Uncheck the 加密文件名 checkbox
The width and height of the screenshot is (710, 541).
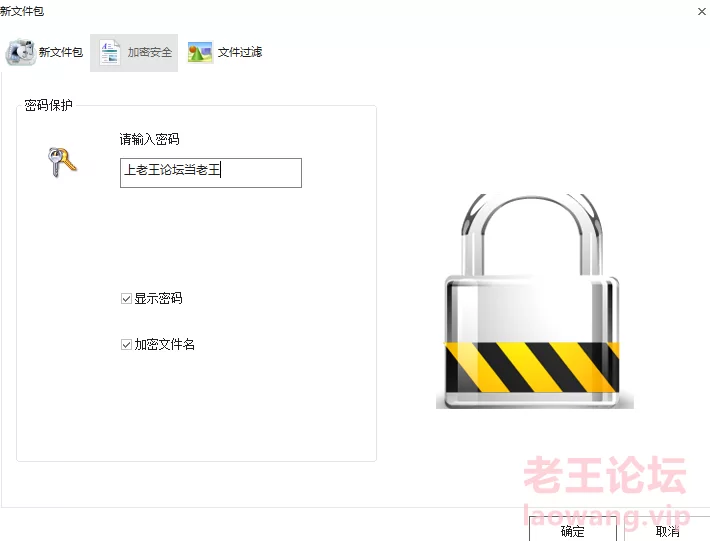(126, 345)
